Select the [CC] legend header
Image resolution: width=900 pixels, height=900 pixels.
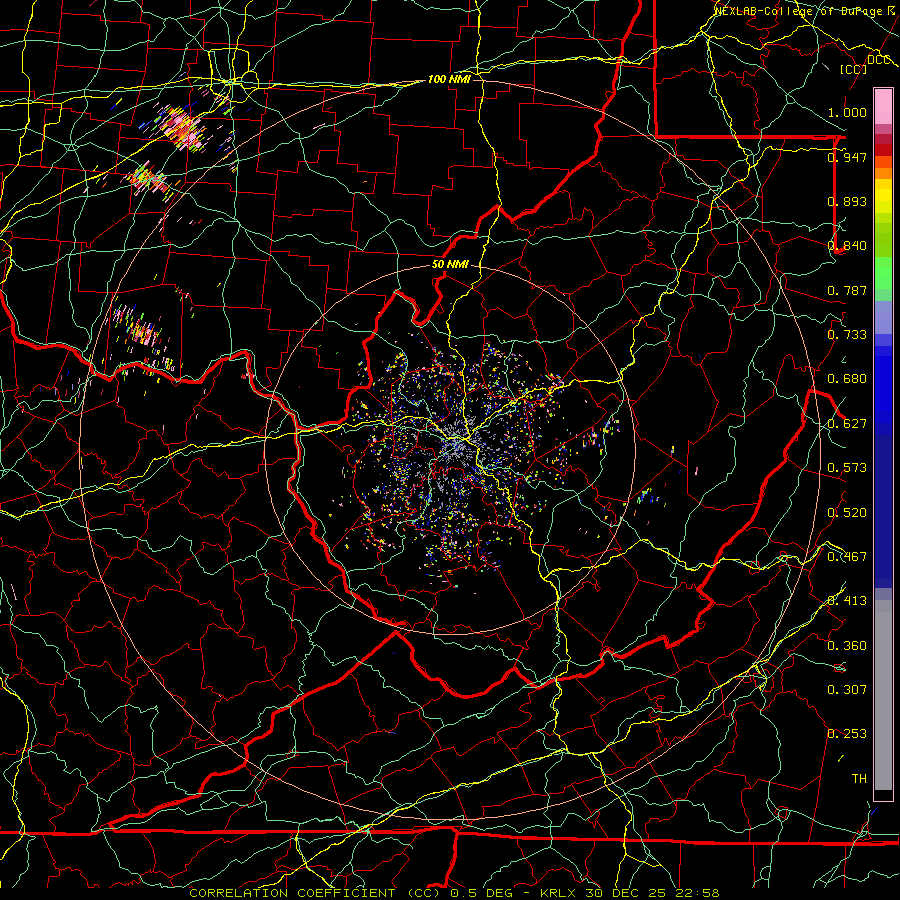click(x=853, y=69)
